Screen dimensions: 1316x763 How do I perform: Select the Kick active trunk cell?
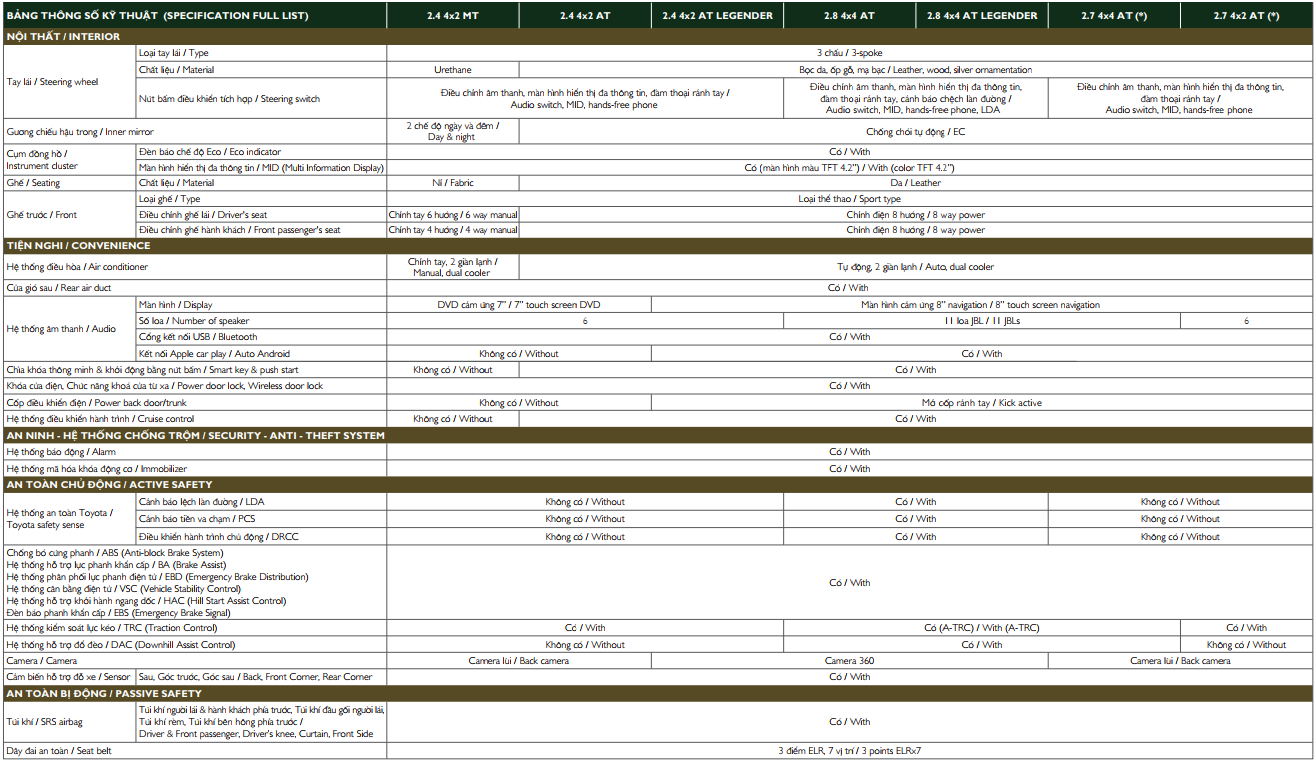[x=982, y=403]
